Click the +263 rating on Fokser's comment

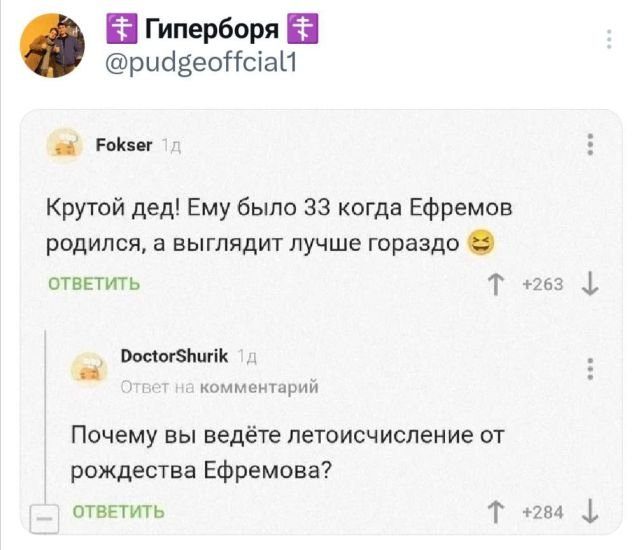point(548,284)
